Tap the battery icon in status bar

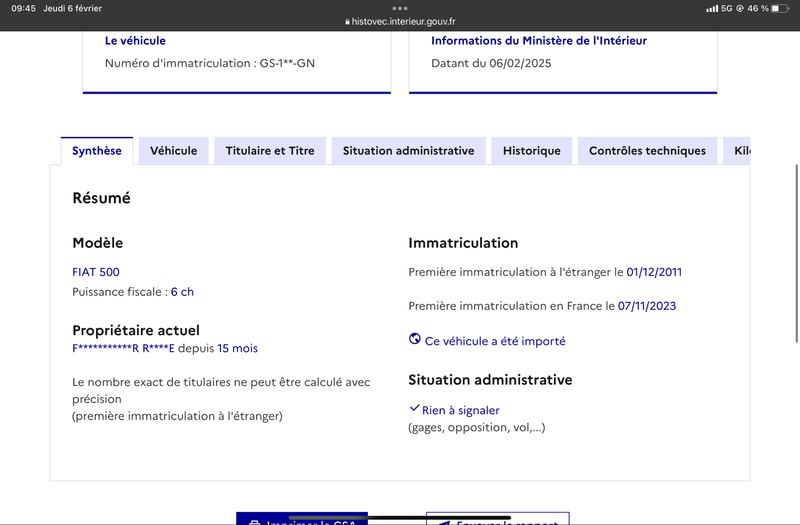(780, 9)
